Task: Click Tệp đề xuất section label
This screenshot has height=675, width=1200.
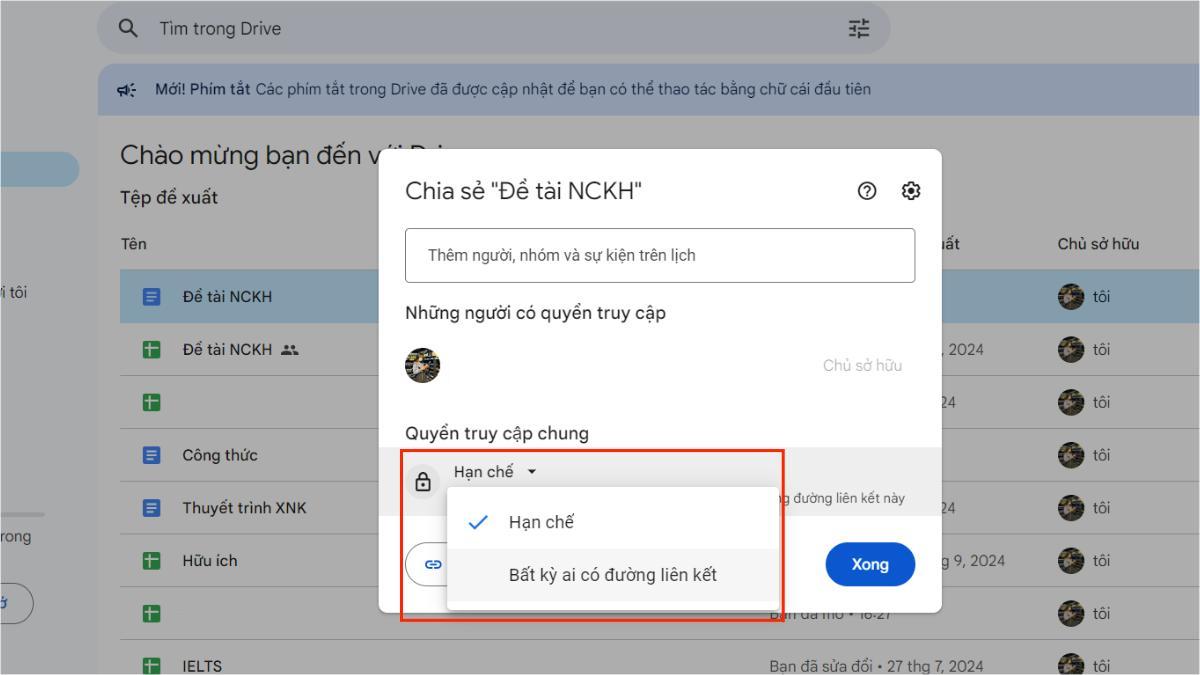Action: (169, 198)
